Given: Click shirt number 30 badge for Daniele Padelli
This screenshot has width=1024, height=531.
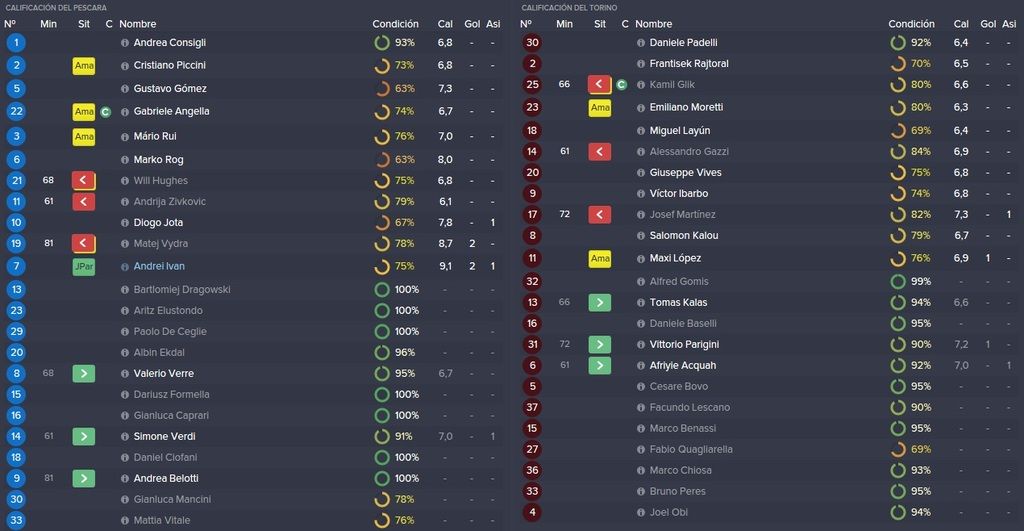Looking at the screenshot, I should (532, 42).
